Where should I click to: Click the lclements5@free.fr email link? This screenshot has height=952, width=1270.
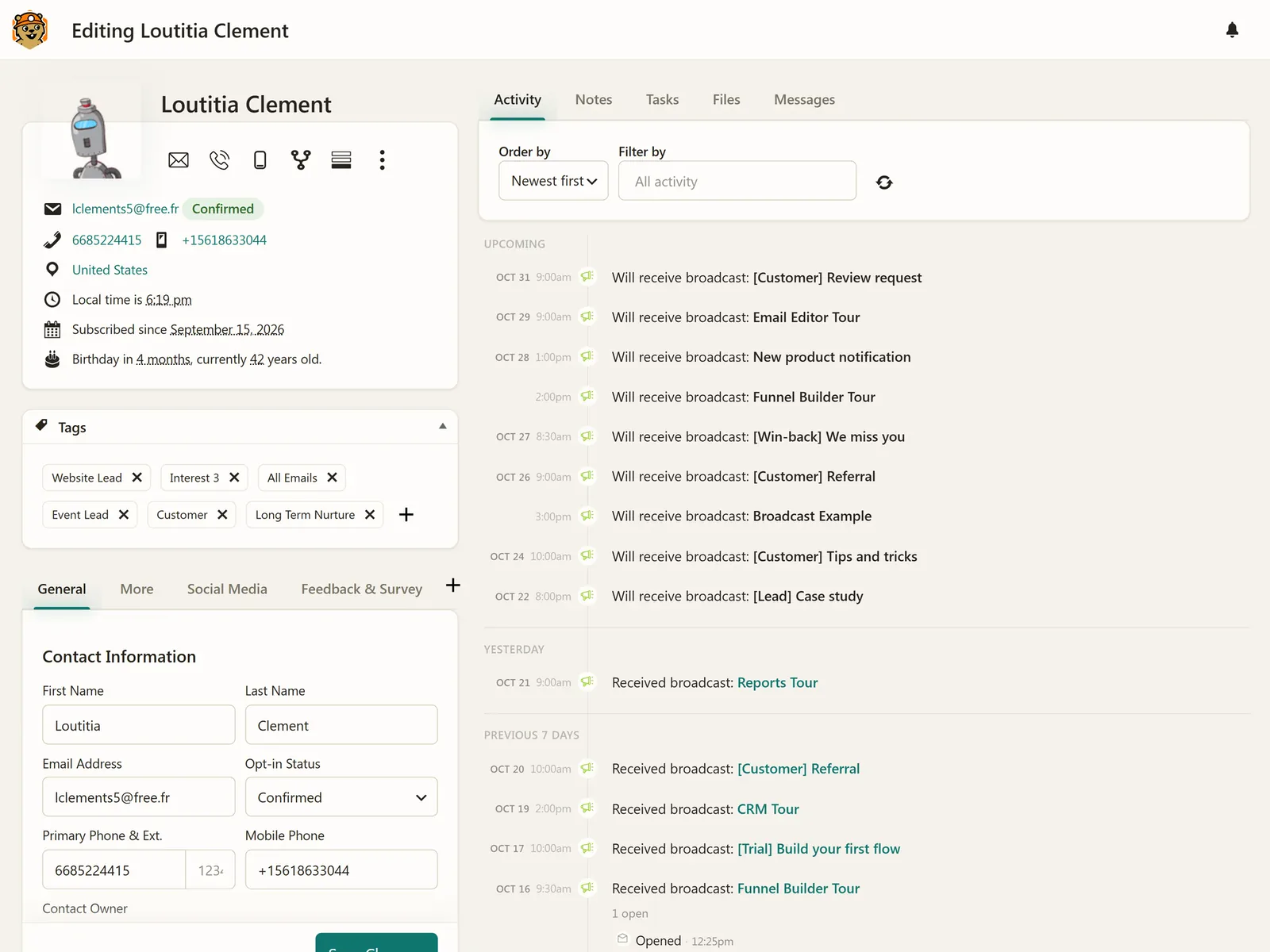[125, 209]
